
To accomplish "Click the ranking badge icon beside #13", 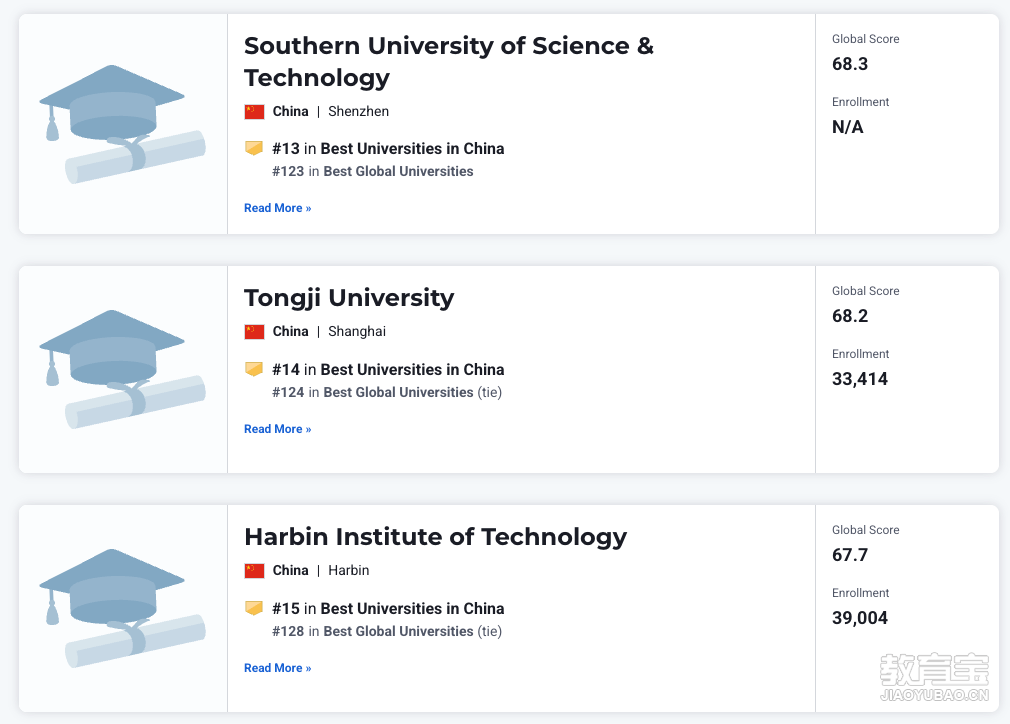I will point(254,148).
